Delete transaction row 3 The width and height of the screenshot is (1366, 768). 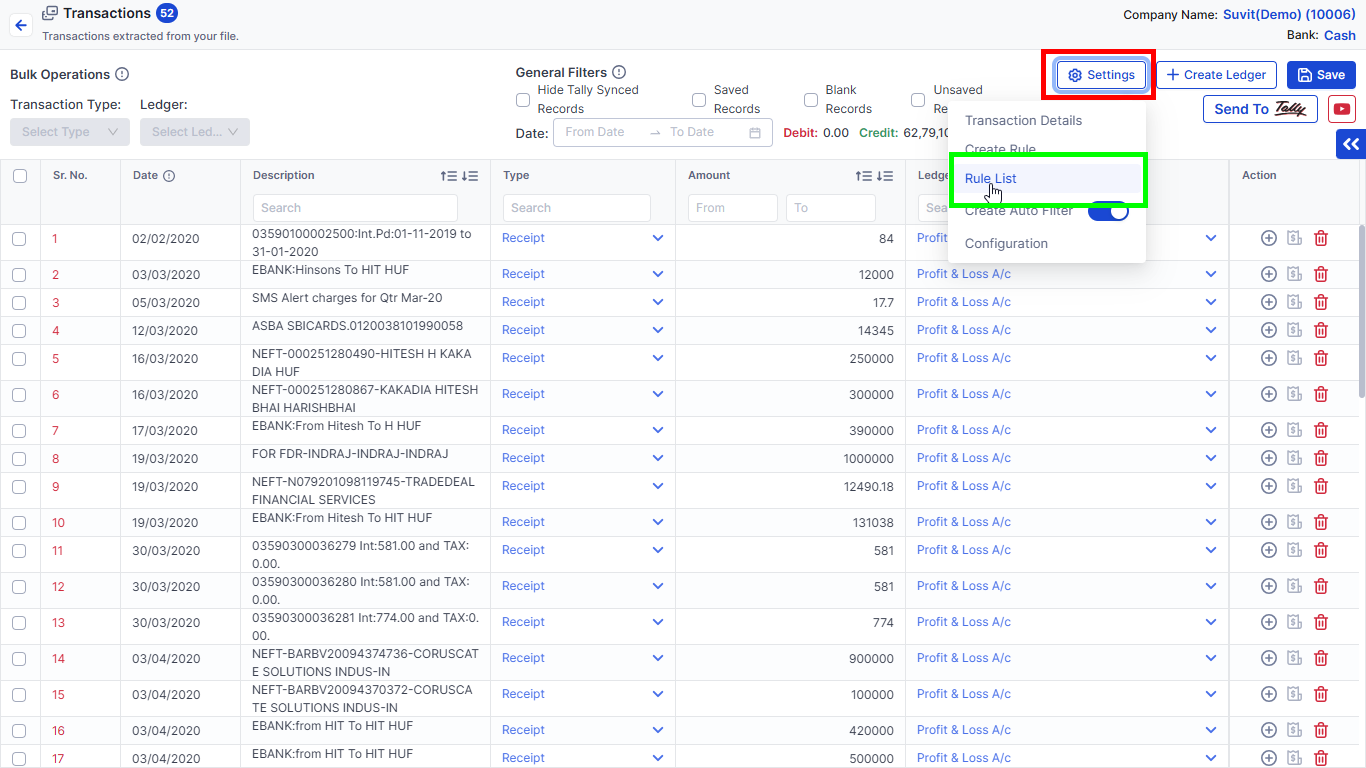coord(1321,302)
